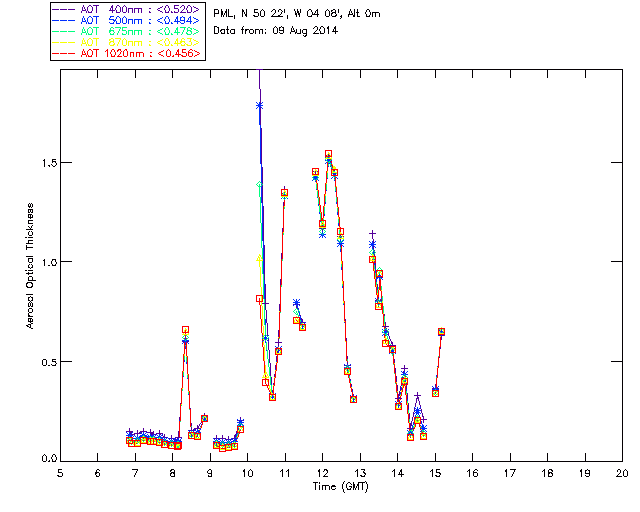640x512 pixels.
Task: Click the x-axis tick label 5
Action: click(60, 473)
